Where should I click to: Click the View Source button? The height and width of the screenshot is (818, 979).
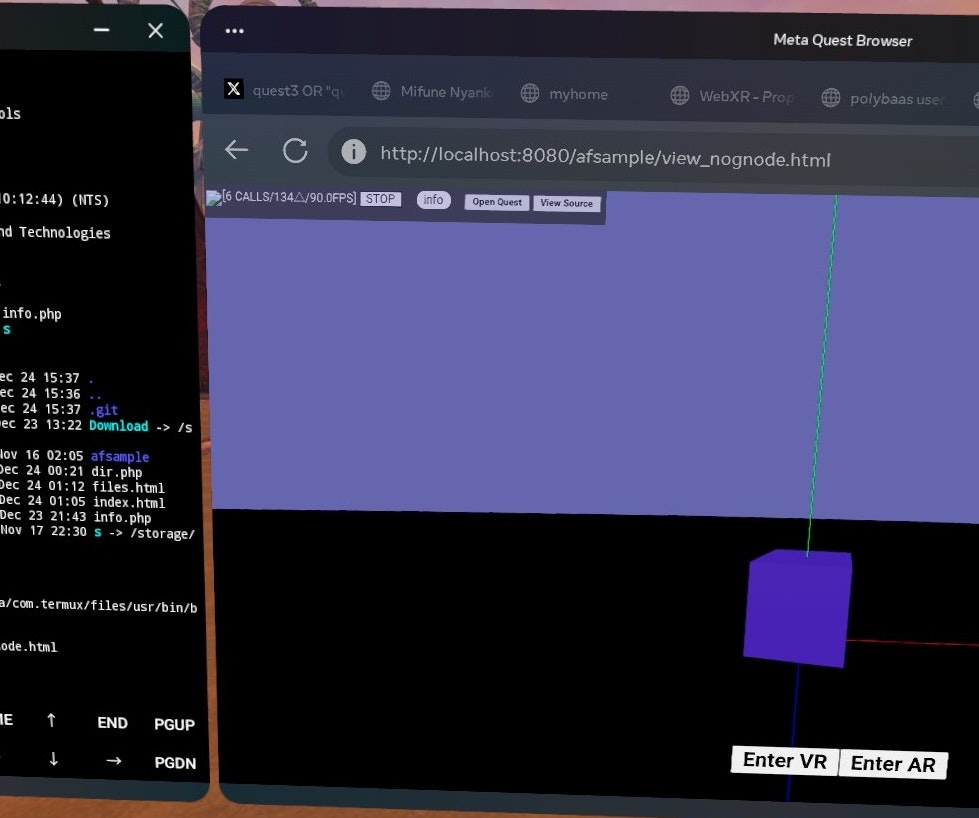566,203
